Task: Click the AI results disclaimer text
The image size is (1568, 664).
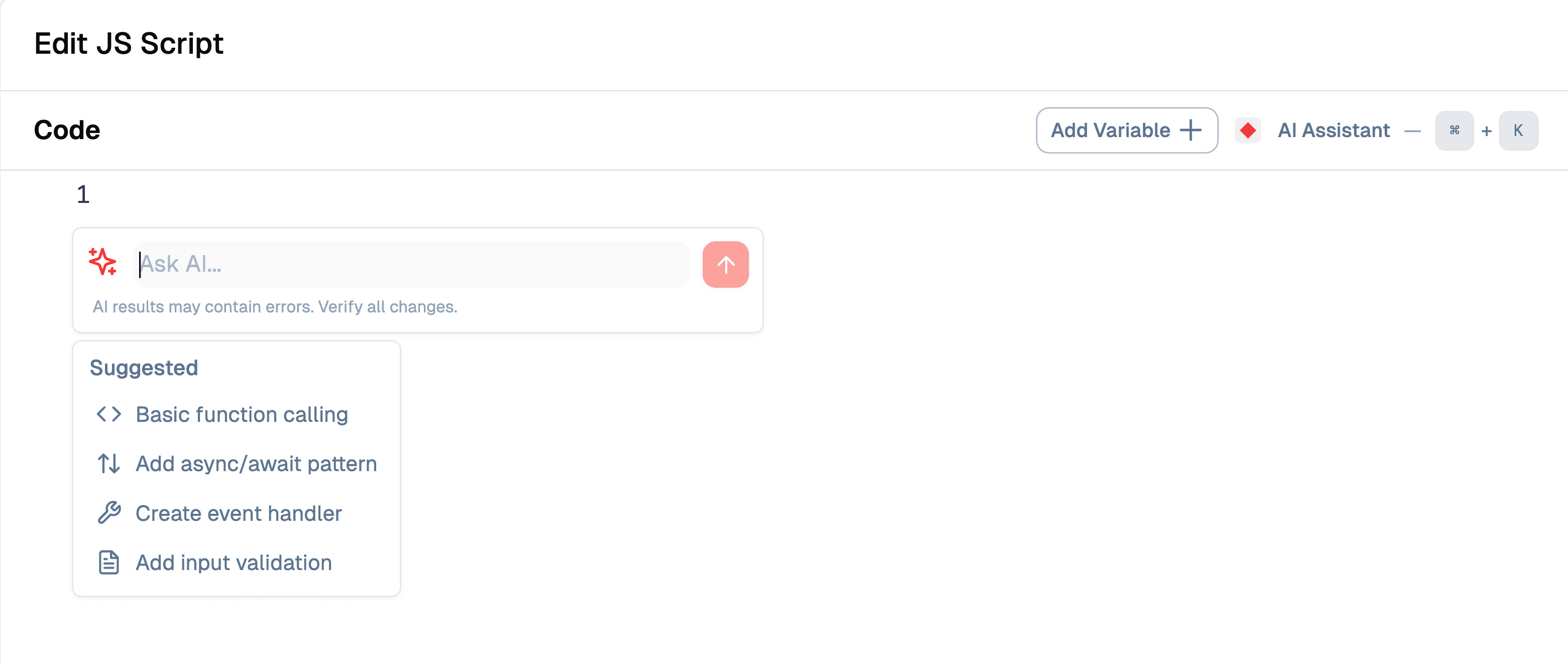Action: [x=275, y=307]
